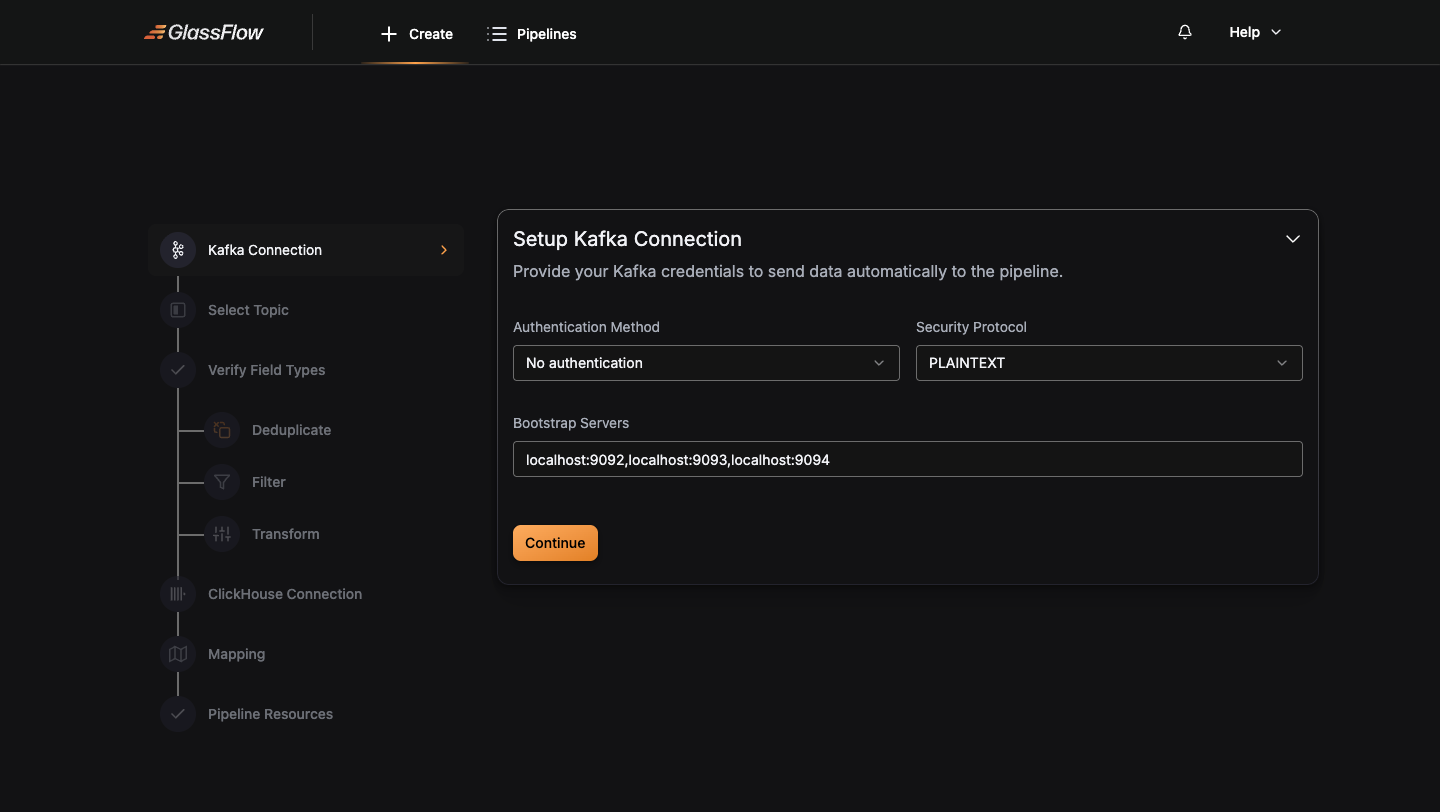
Task: Click the Deduplicate step icon
Action: tap(222, 430)
